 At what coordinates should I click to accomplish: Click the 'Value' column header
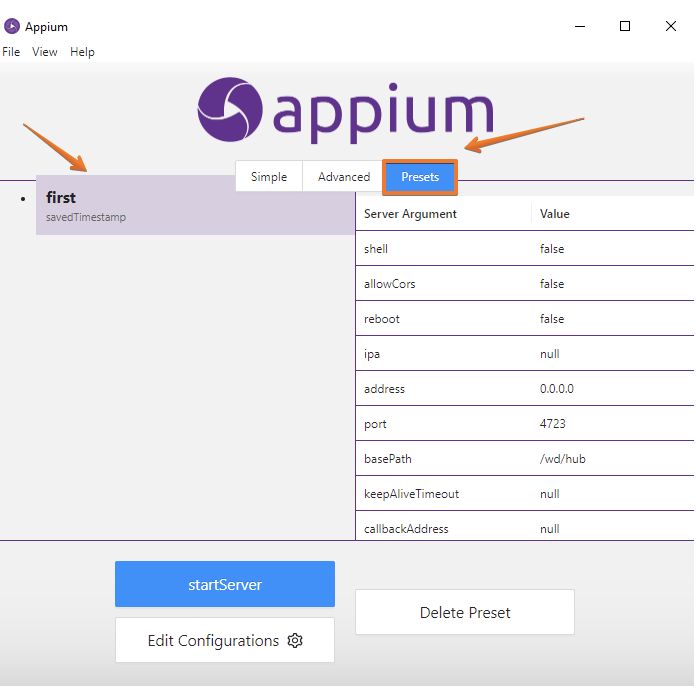[613, 214]
